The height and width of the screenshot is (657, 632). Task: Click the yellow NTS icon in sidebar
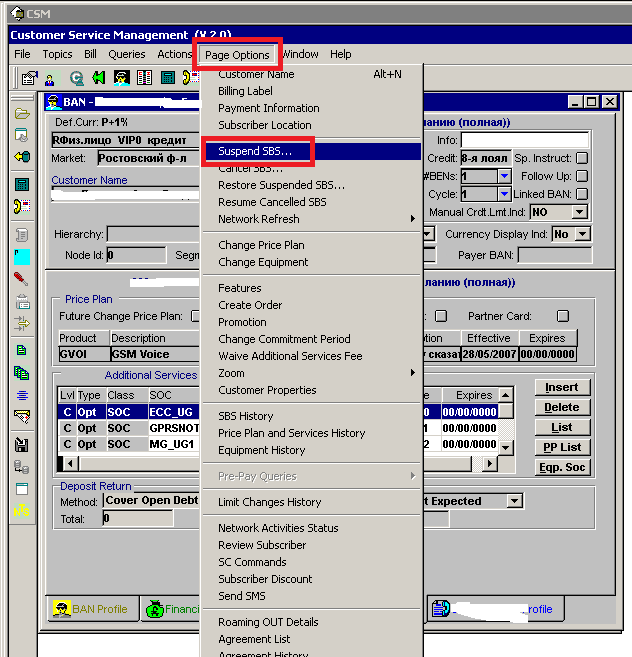coord(21,511)
